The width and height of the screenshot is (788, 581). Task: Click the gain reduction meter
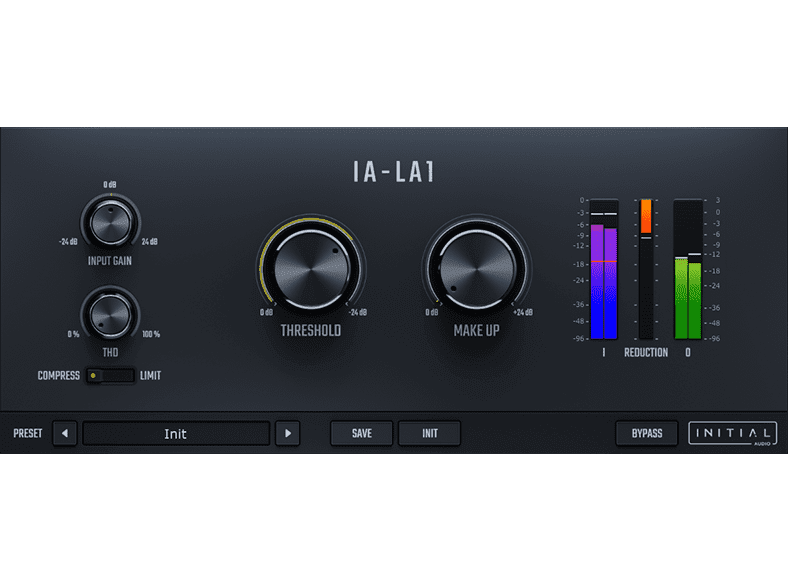646,269
